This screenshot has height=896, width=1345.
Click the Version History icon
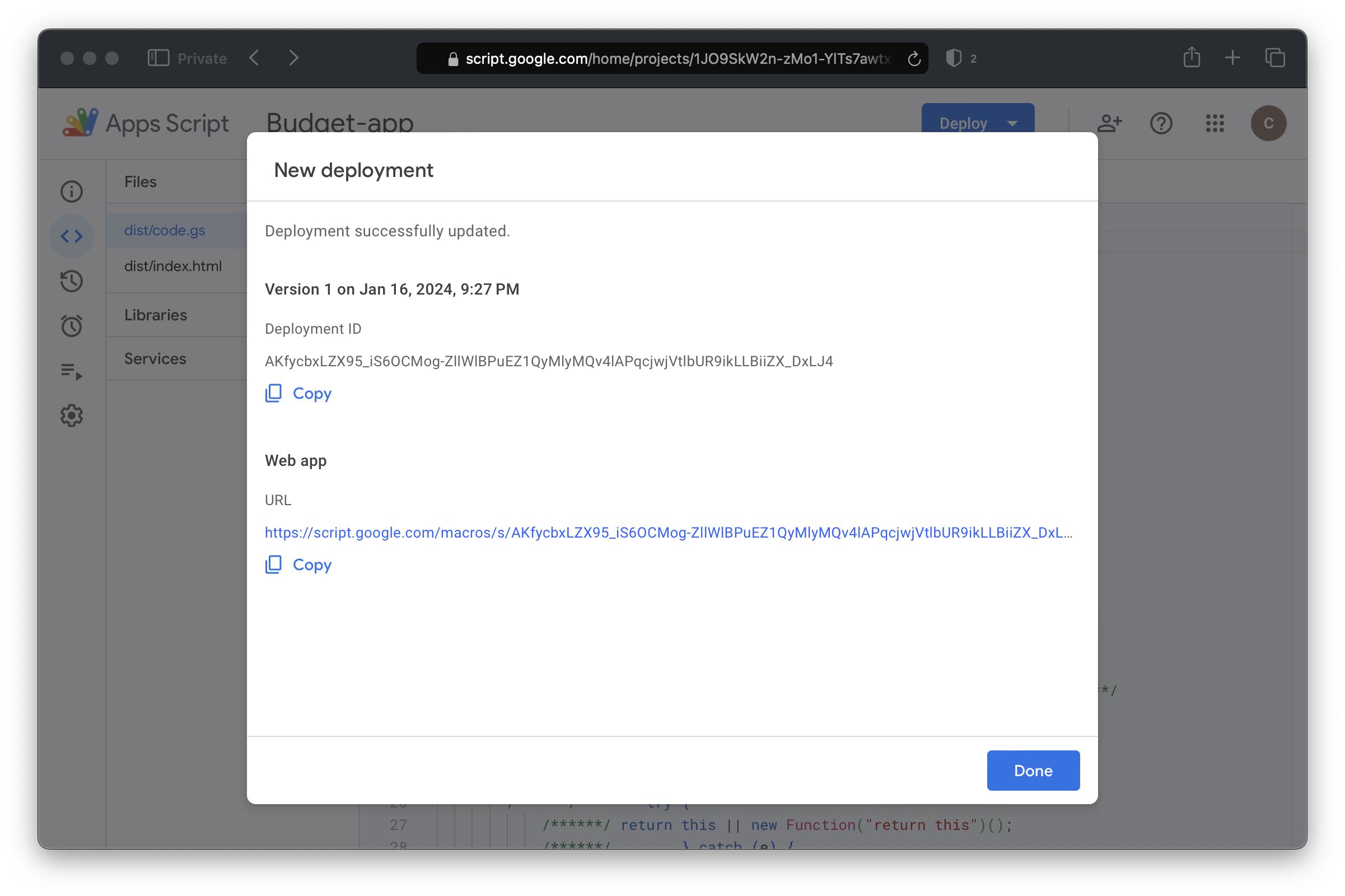tap(71, 280)
